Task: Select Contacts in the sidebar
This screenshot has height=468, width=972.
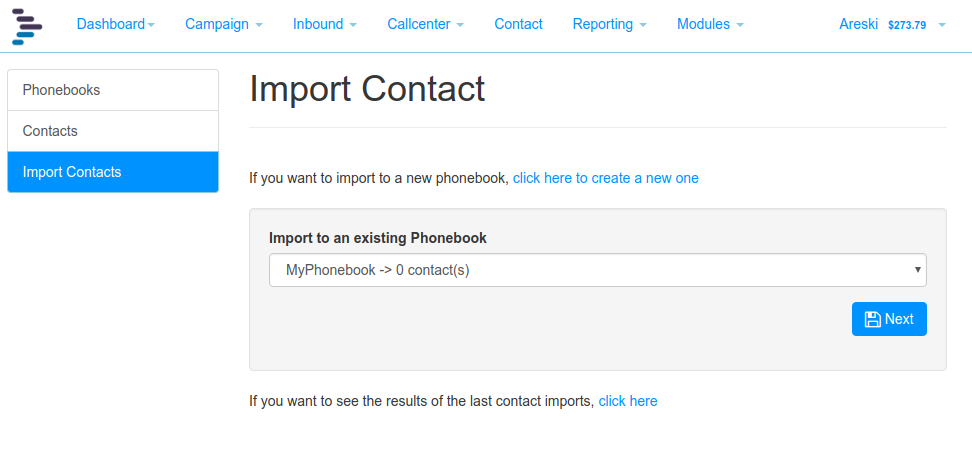Action: pos(113,131)
